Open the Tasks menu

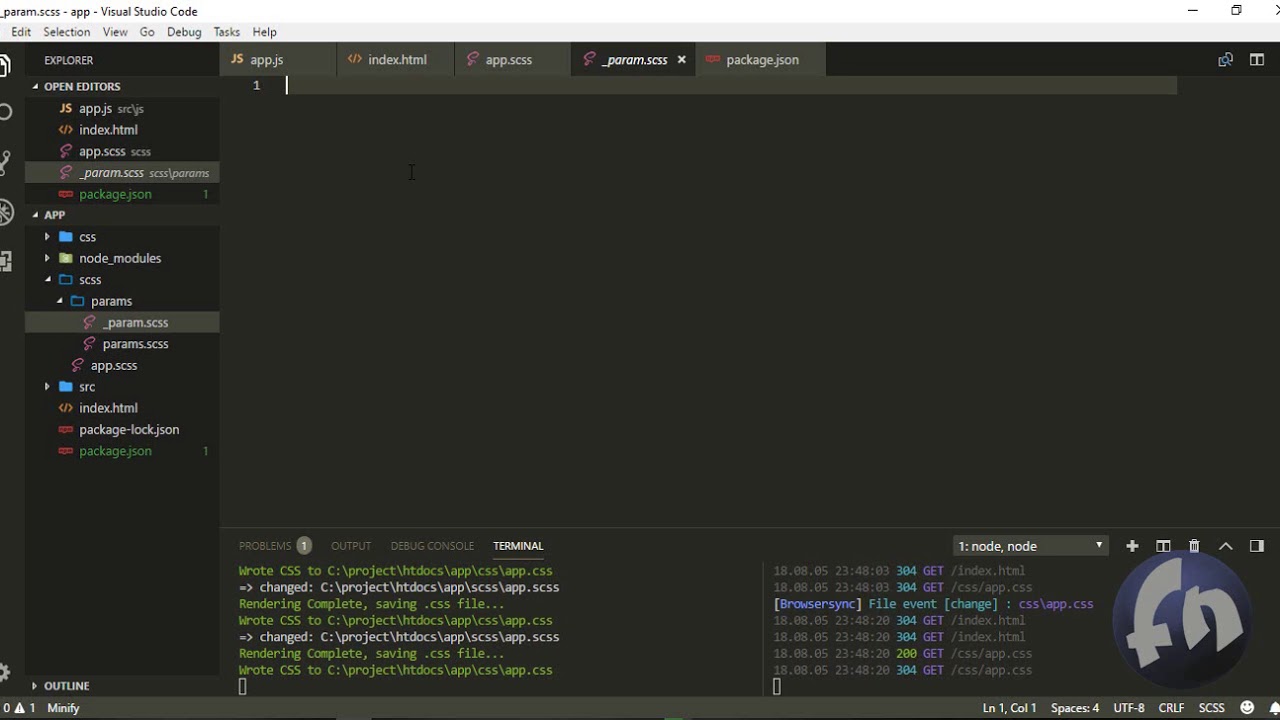(x=227, y=32)
